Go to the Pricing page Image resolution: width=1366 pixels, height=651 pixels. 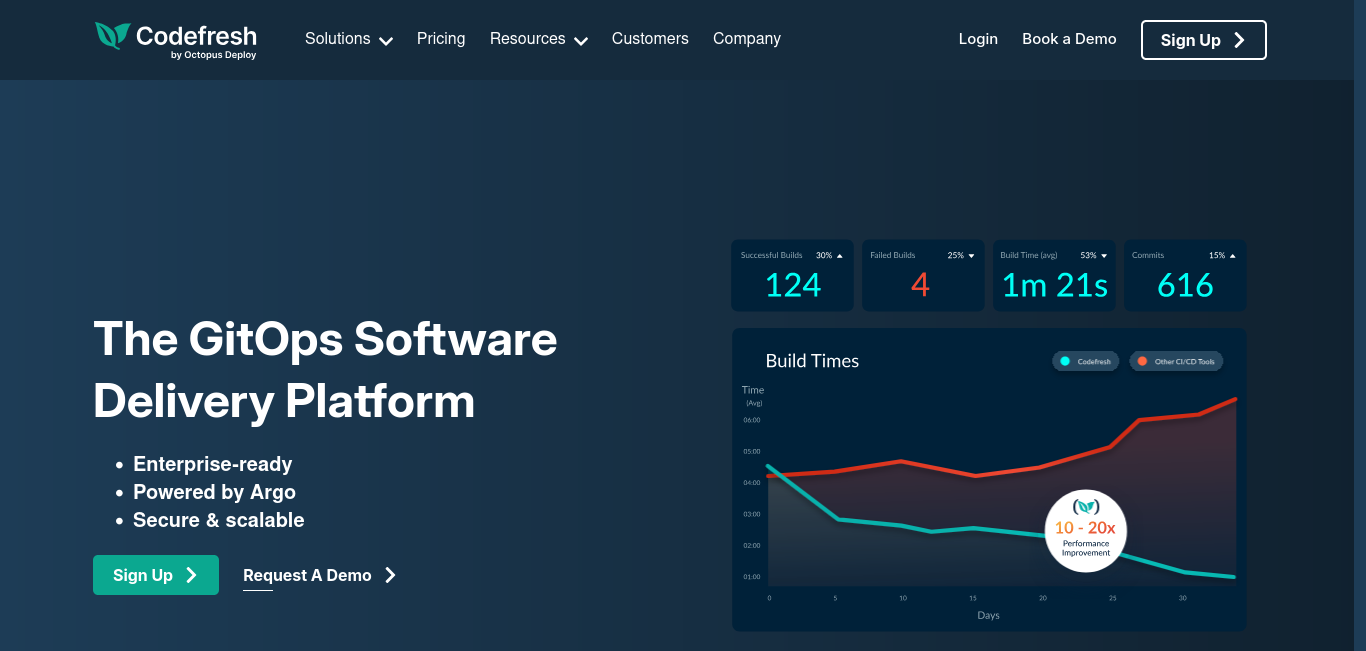441,39
